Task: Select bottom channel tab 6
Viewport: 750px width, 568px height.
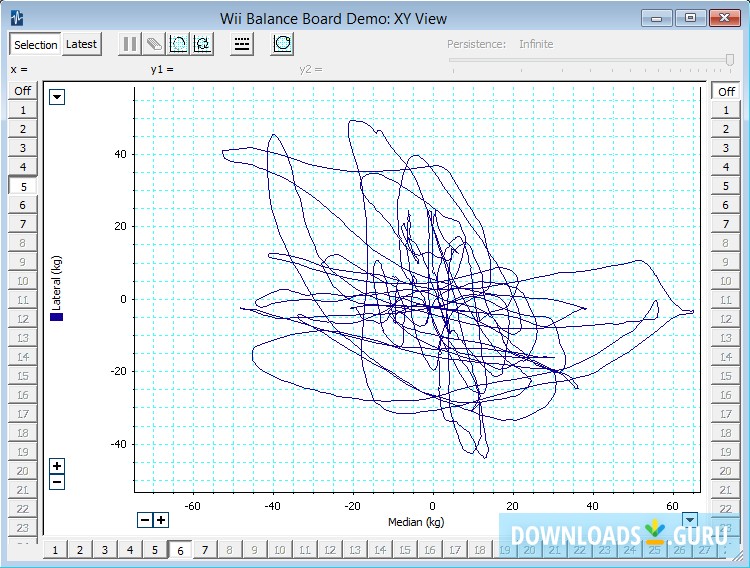Action: tap(180, 551)
